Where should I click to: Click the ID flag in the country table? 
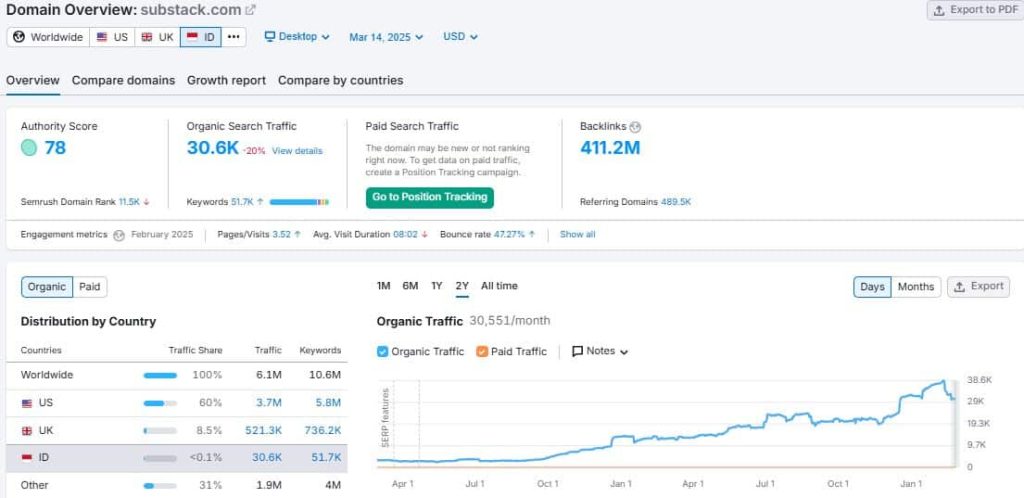click(27, 458)
